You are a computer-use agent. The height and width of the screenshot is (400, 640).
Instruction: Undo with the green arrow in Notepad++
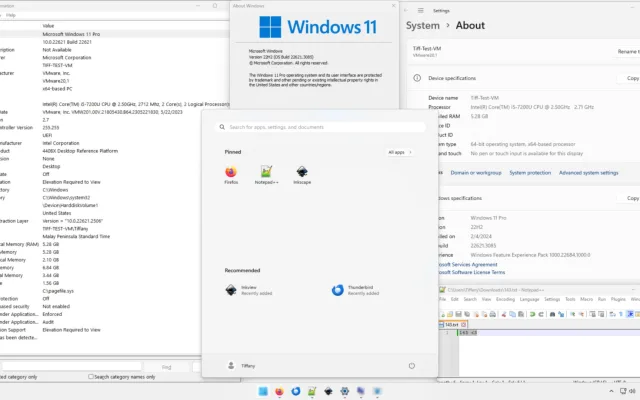[x=532, y=314]
